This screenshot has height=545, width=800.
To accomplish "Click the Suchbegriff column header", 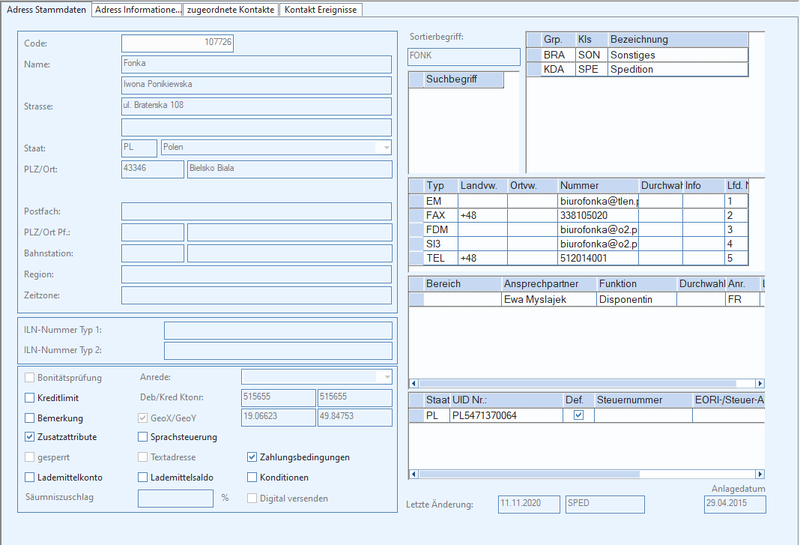I will tap(463, 79).
